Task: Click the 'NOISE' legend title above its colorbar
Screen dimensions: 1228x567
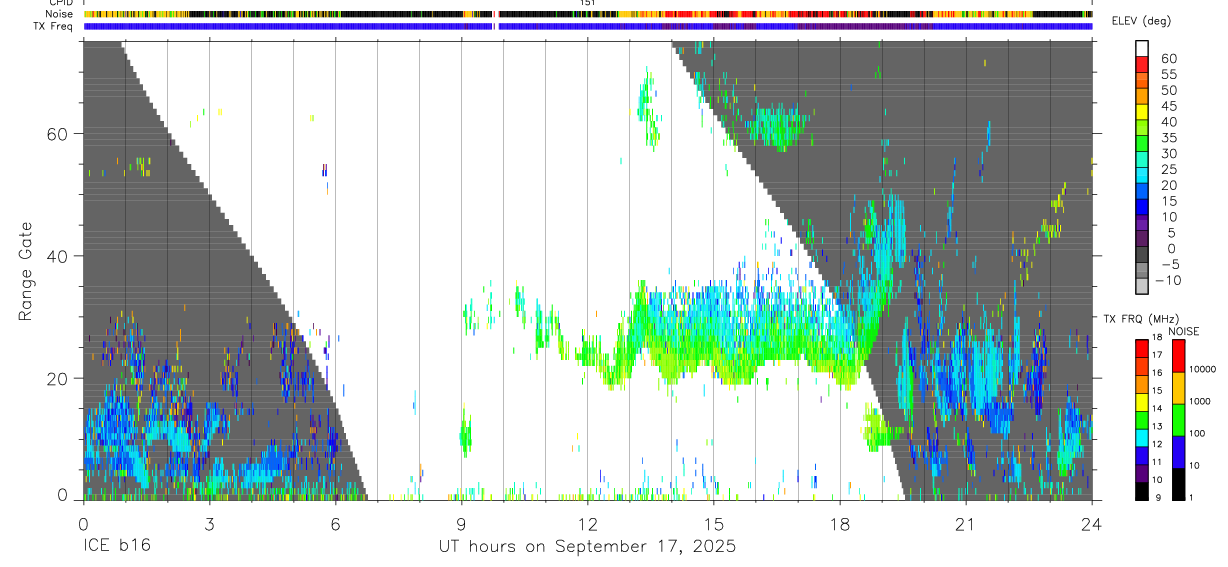Action: 1183,332
